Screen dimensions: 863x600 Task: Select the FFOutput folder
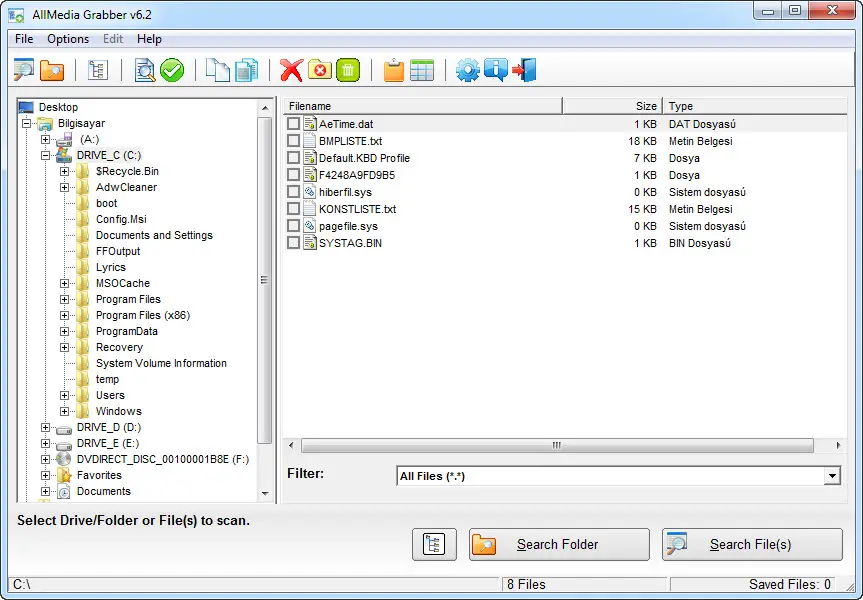pos(118,251)
